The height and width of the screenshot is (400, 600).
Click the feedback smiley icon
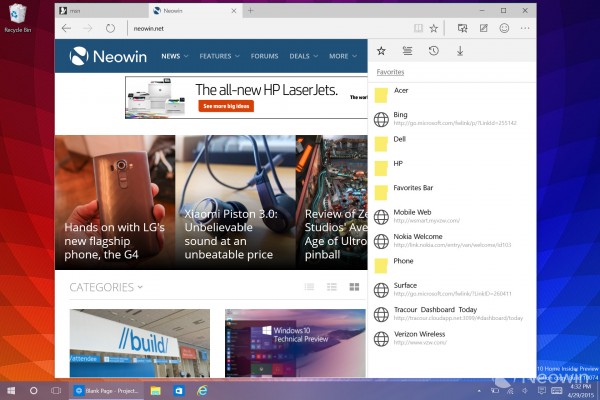click(504, 29)
